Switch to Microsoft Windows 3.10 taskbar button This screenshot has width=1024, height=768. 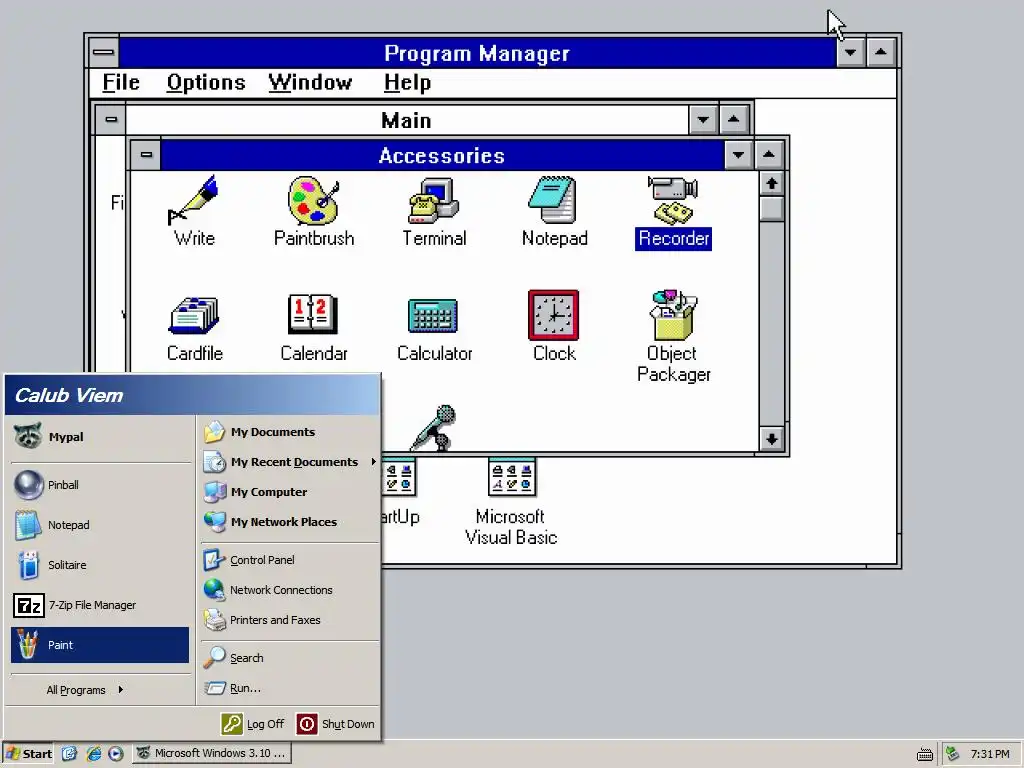[212, 753]
